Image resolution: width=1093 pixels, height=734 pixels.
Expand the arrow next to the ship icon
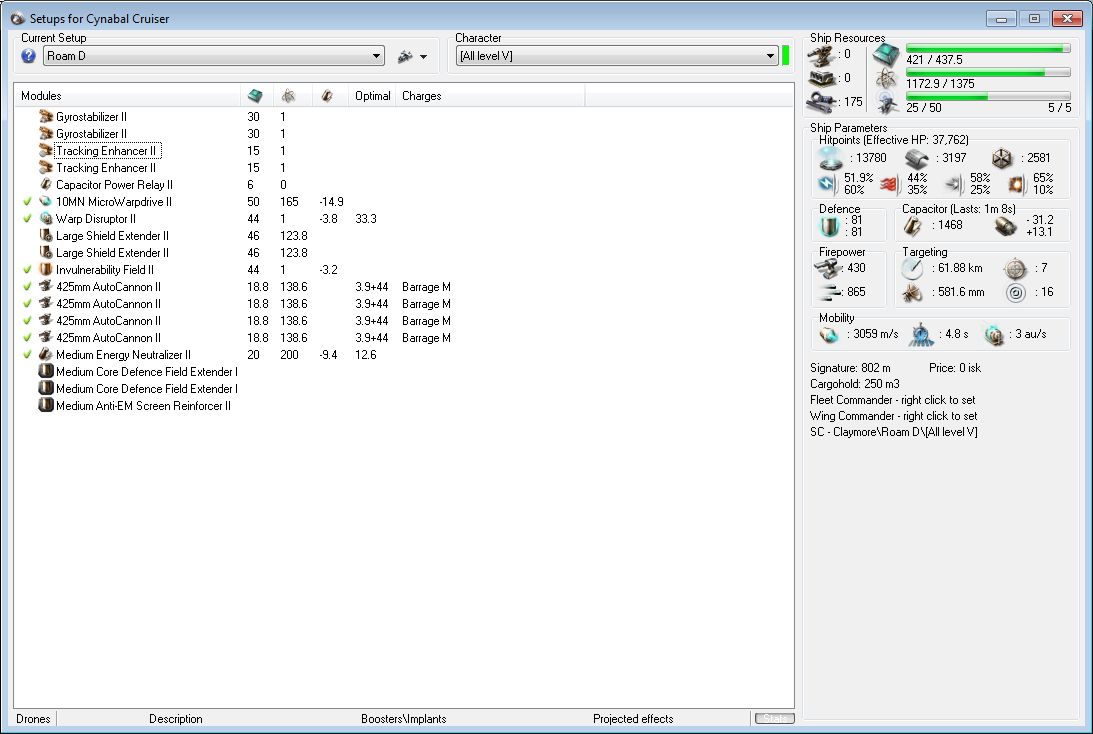(x=423, y=57)
